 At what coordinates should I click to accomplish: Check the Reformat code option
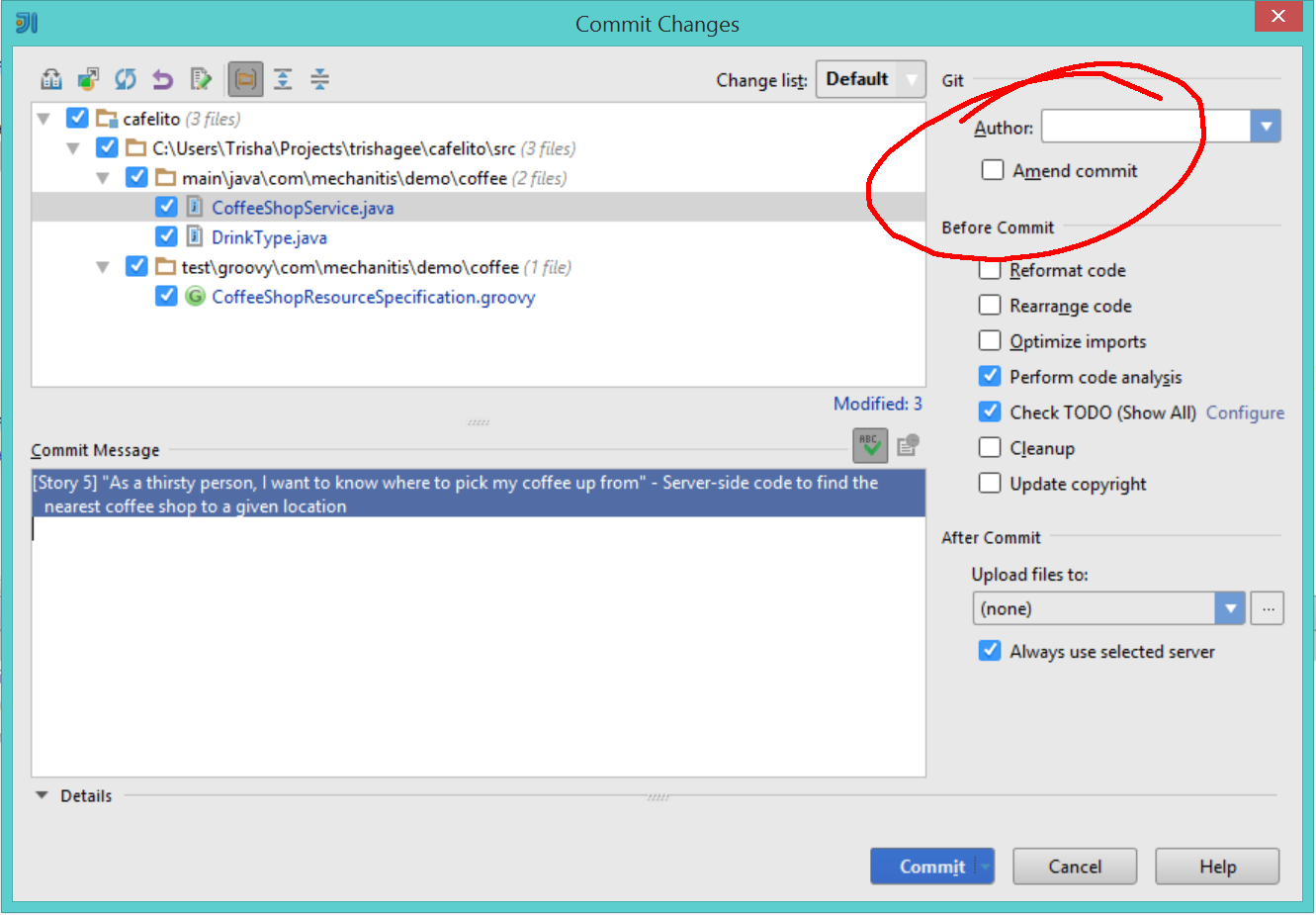[x=990, y=269]
